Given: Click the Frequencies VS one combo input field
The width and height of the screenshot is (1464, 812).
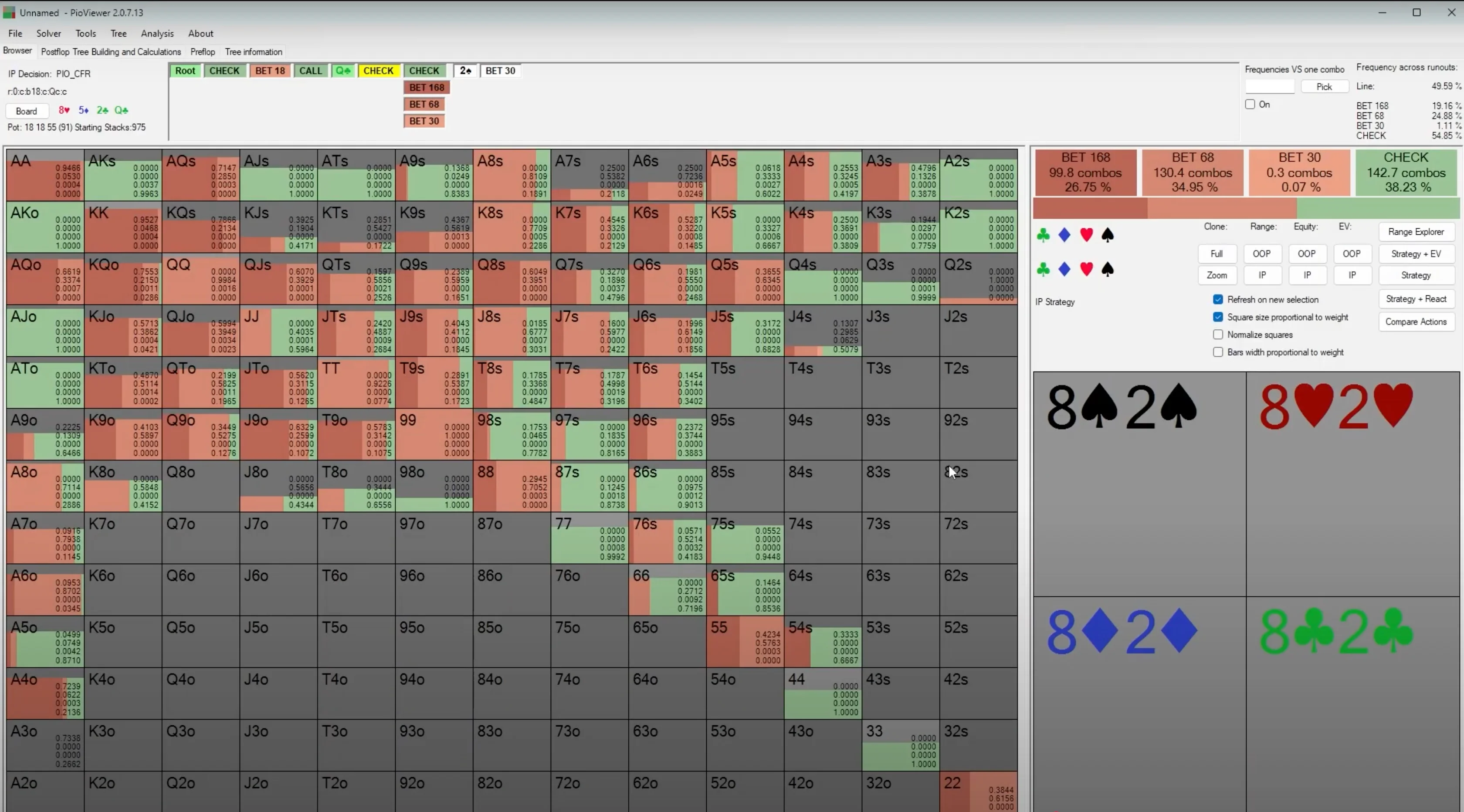Looking at the screenshot, I should coord(1269,87).
